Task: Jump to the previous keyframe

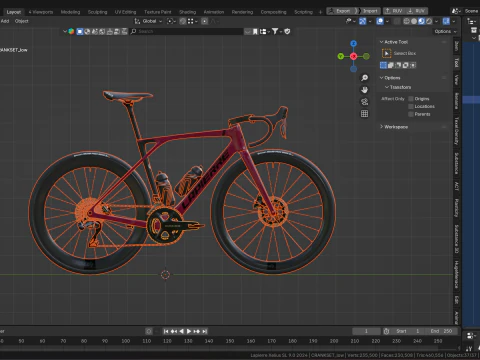Action: 174,331
